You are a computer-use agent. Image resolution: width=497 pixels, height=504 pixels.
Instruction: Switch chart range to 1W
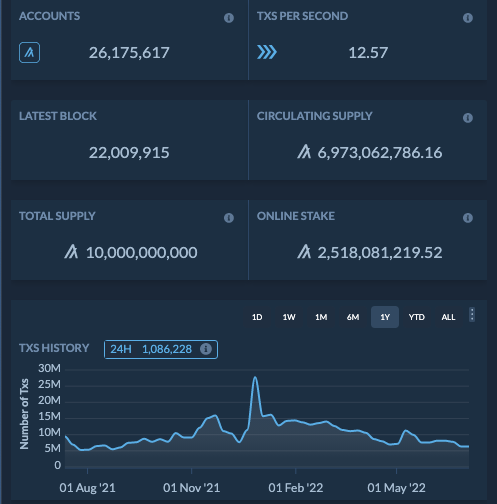pos(289,317)
